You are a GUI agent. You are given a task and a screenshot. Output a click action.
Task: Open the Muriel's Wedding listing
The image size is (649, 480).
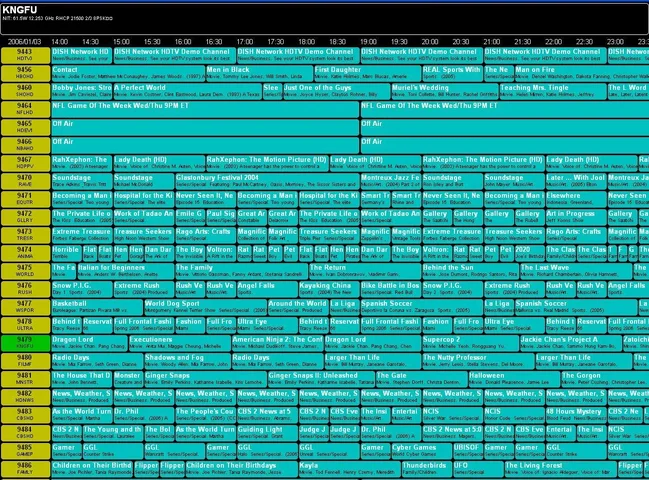[x=445, y=91]
